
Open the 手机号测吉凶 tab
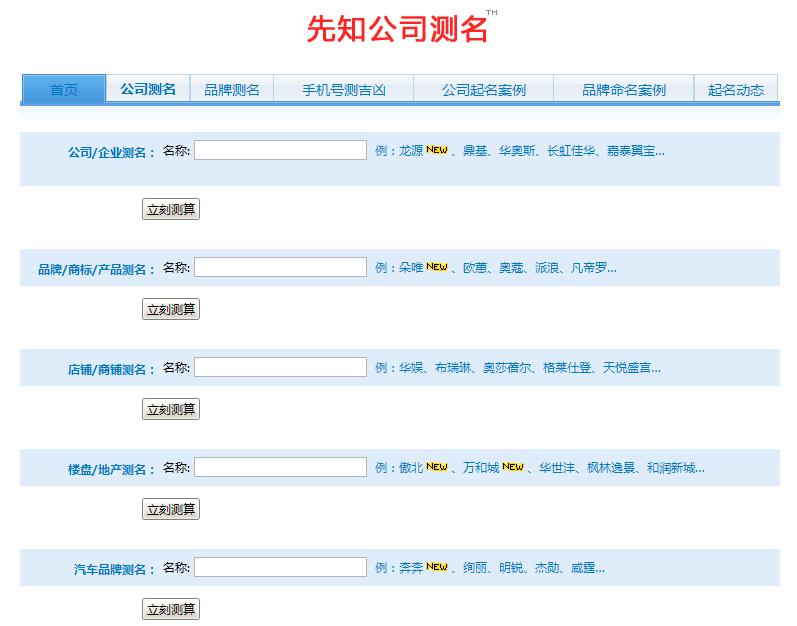coord(344,89)
